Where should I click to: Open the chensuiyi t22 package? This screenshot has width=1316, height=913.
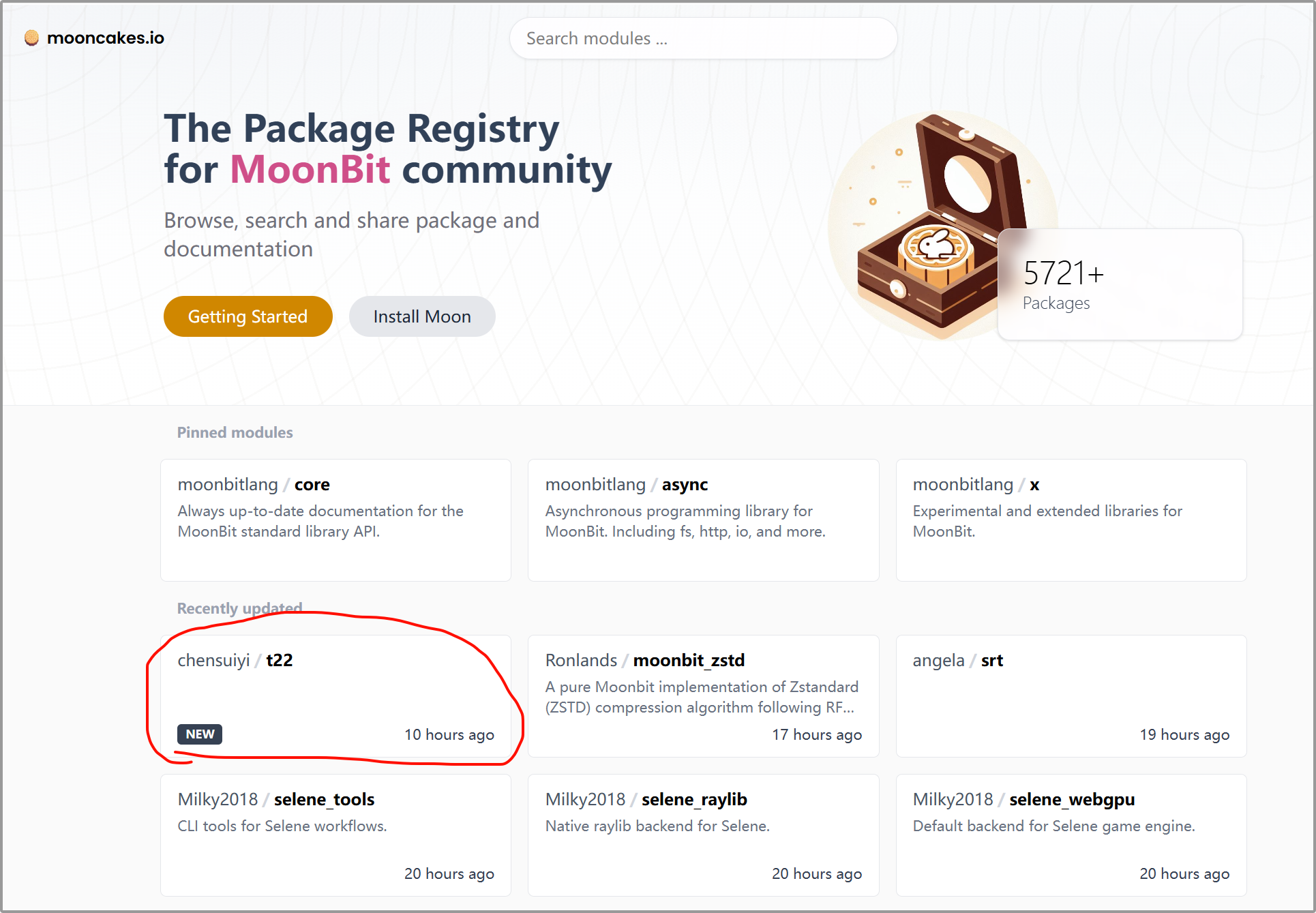[335, 696]
